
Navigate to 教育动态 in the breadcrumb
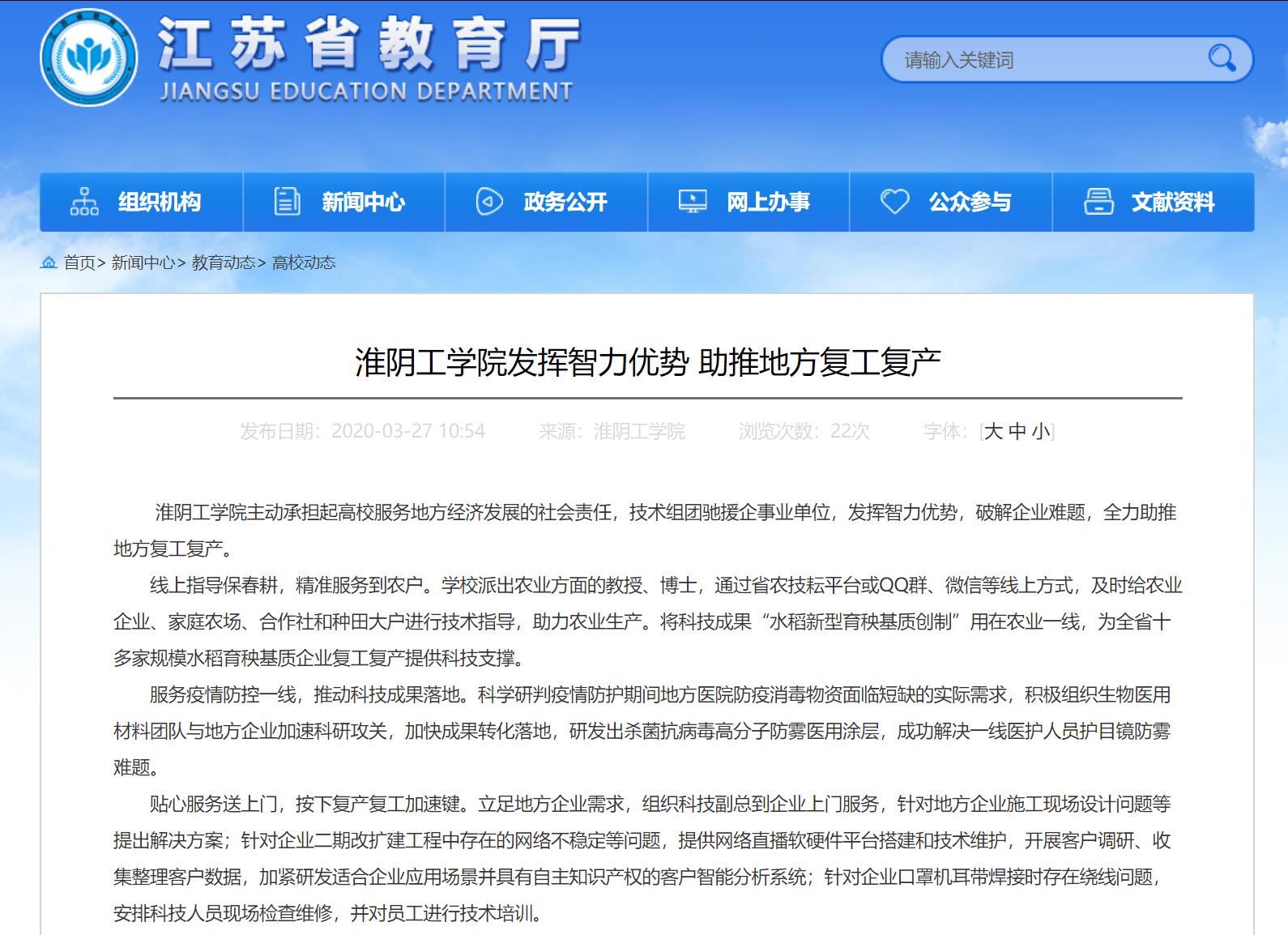pyautogui.click(x=224, y=263)
